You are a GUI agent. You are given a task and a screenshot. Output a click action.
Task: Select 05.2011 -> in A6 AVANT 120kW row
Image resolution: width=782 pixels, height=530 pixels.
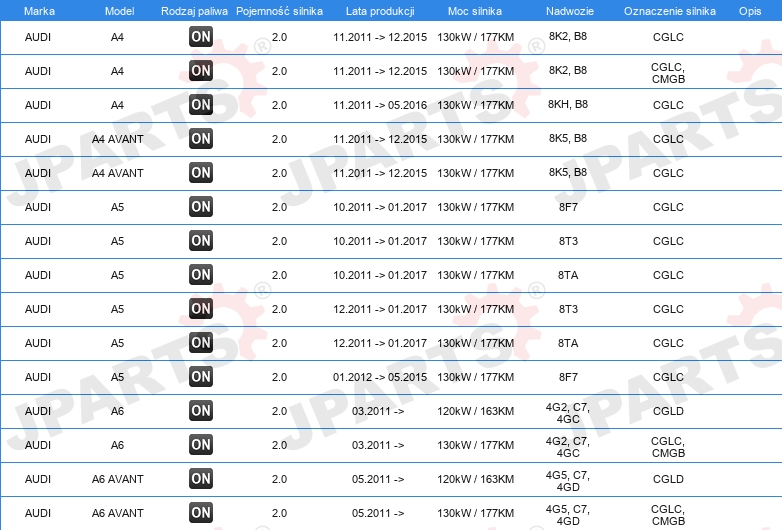(x=378, y=479)
